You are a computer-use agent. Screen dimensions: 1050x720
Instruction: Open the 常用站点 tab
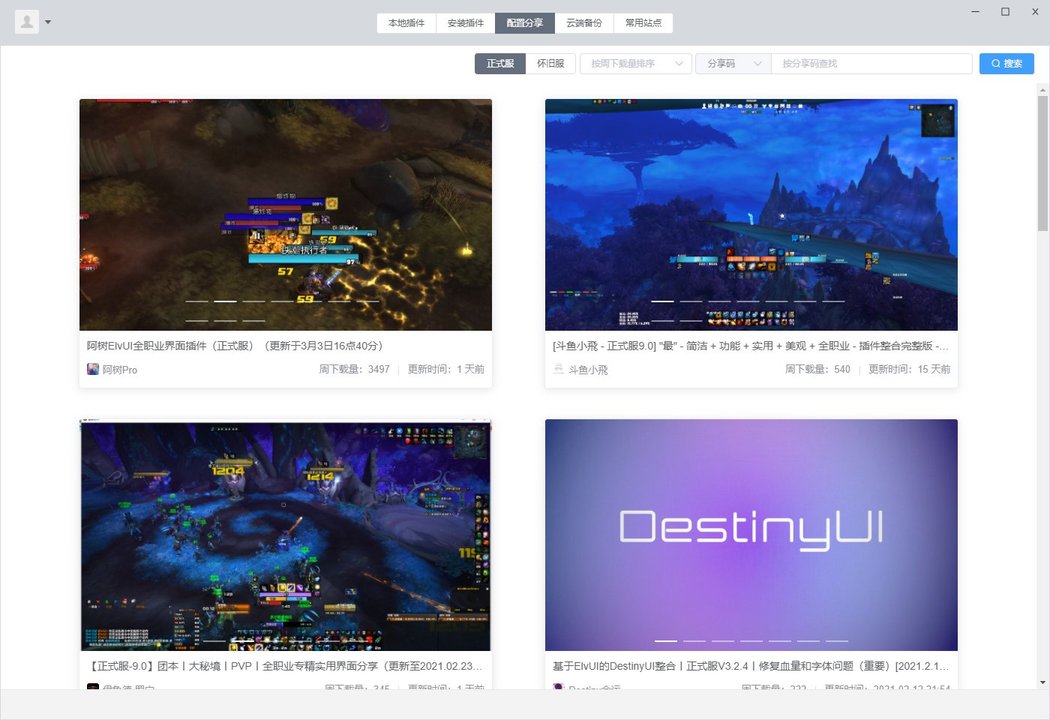645,21
